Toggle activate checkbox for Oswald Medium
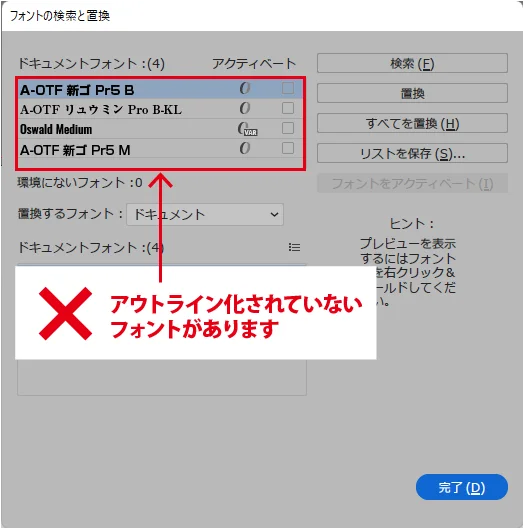The image size is (523, 528). coord(288,128)
